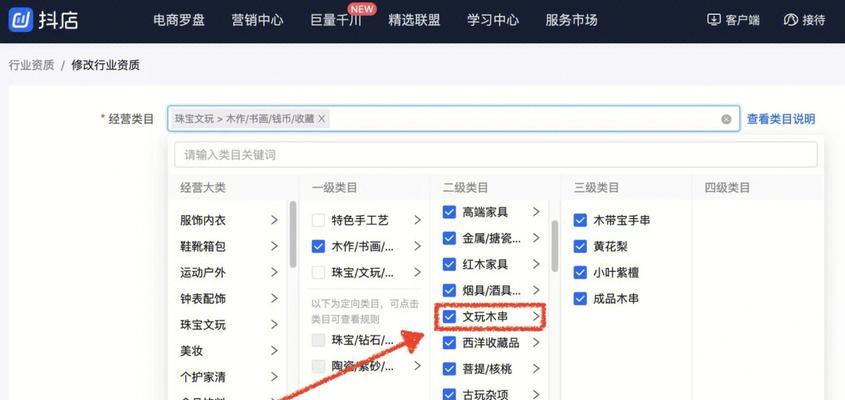Expand the 文玩木串 chevron
The height and width of the screenshot is (400, 845).
[x=536, y=317]
